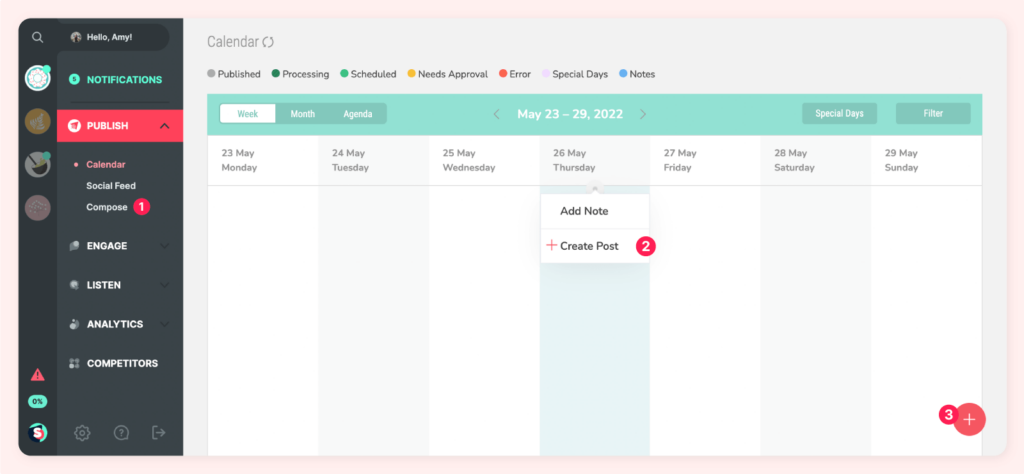Screen dimensions: 1024x474
Task: Click the help question mark icon
Action: tap(121, 432)
